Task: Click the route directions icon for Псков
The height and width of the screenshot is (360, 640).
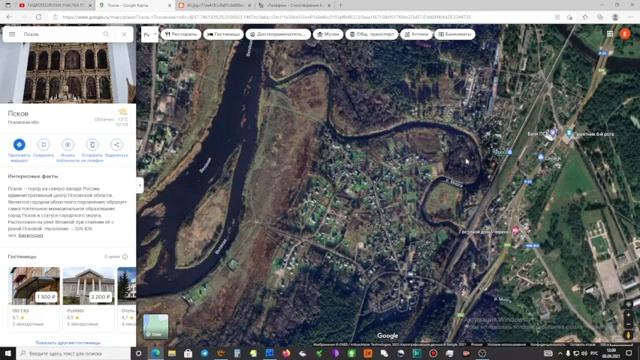Action: point(19,144)
